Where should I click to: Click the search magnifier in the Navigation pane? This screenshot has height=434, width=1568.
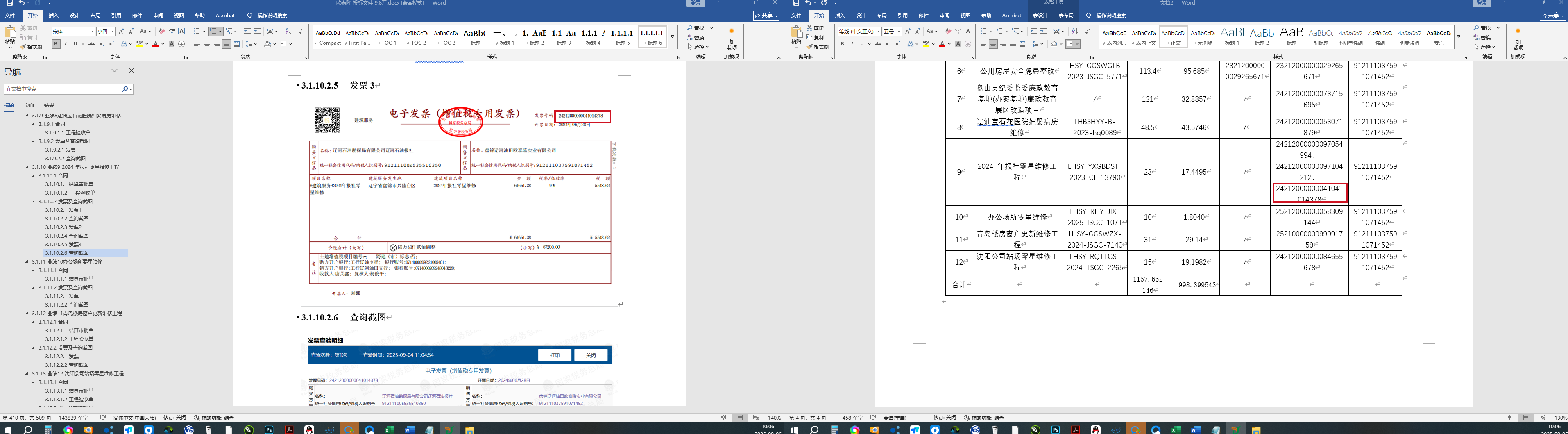pos(125,89)
